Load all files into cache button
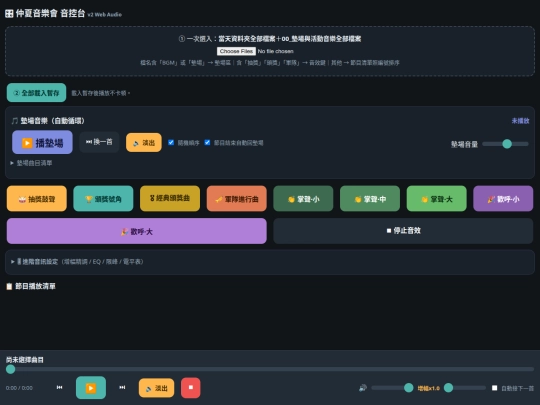 37,93
